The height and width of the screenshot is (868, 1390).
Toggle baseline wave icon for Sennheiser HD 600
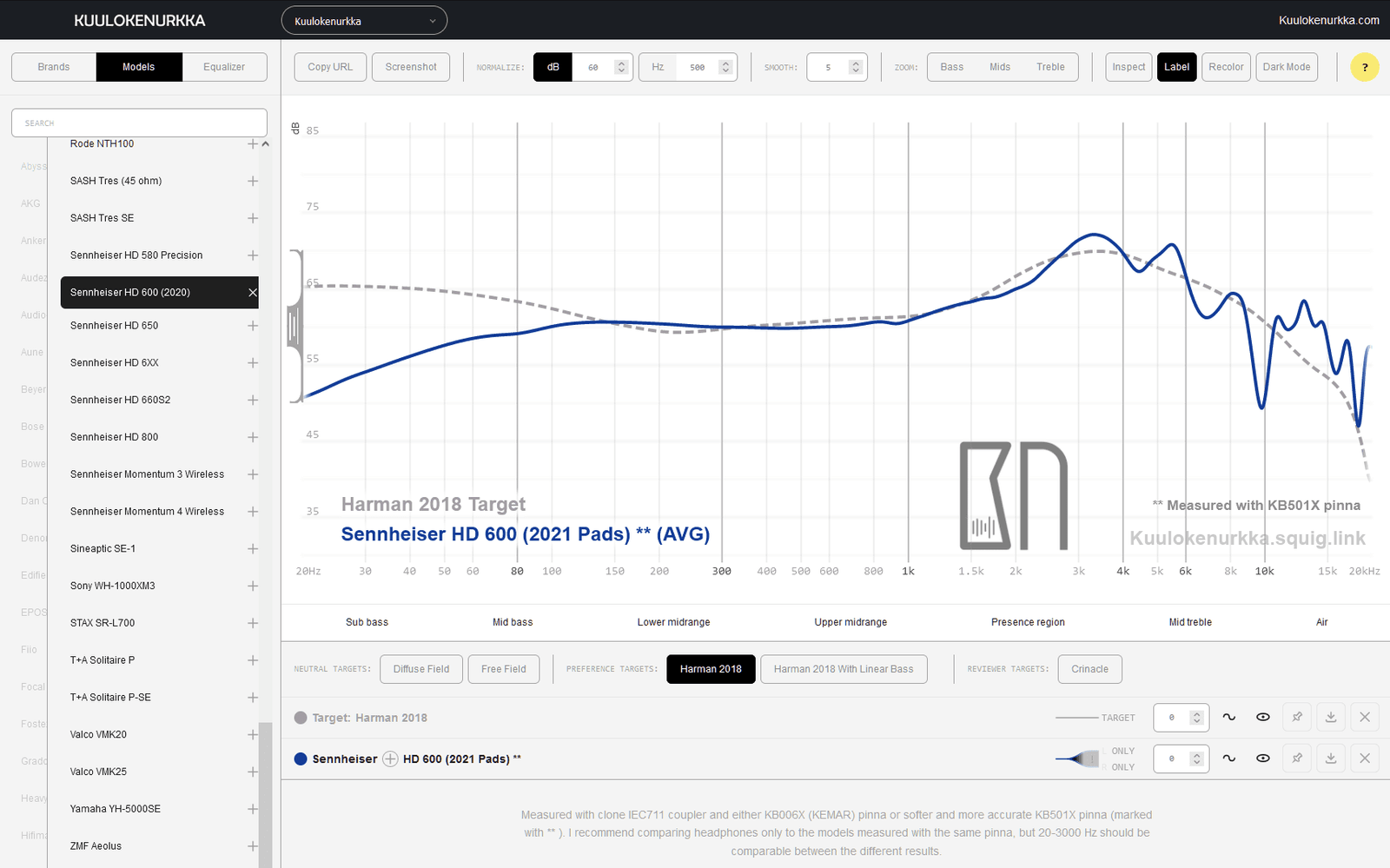[1229, 759]
